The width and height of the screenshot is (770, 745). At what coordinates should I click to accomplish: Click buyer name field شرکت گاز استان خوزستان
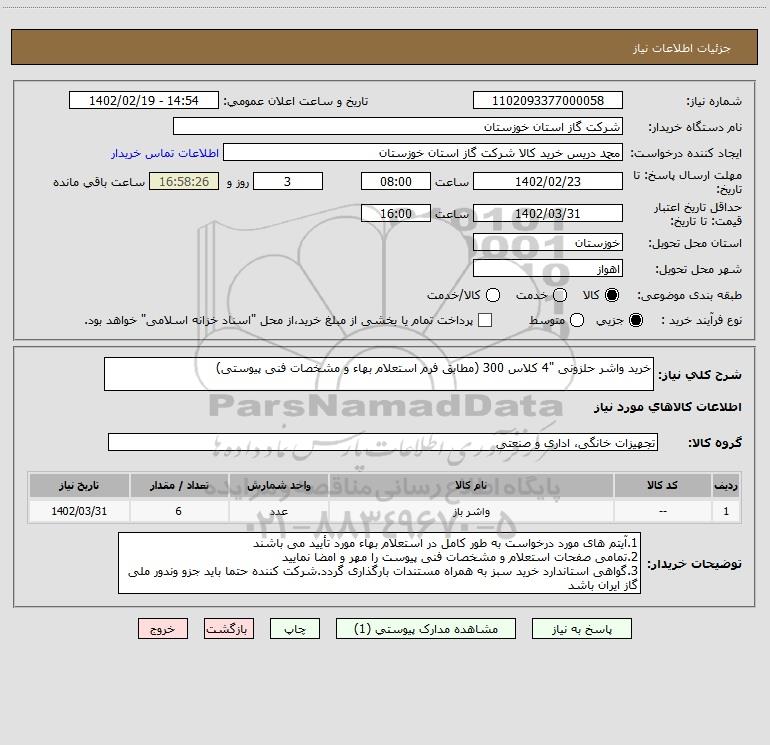tap(398, 127)
